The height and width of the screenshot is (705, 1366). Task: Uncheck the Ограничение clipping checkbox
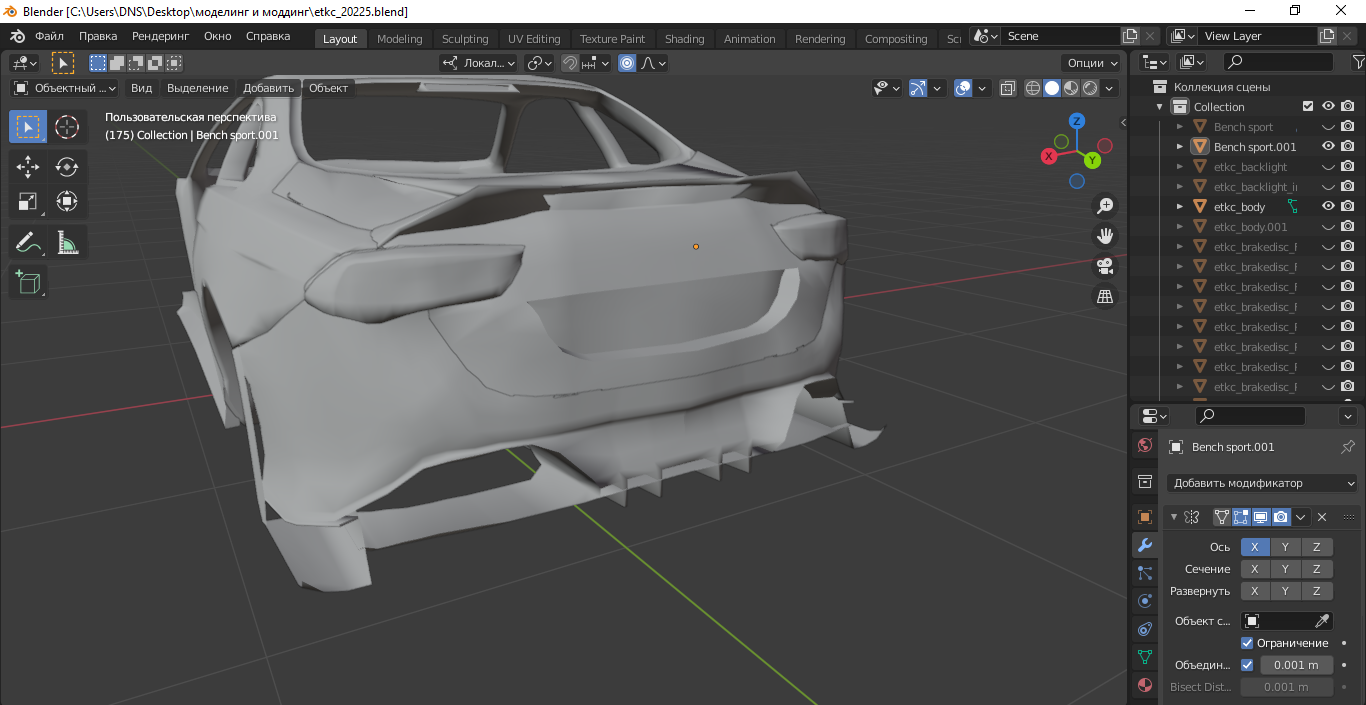pos(1247,643)
